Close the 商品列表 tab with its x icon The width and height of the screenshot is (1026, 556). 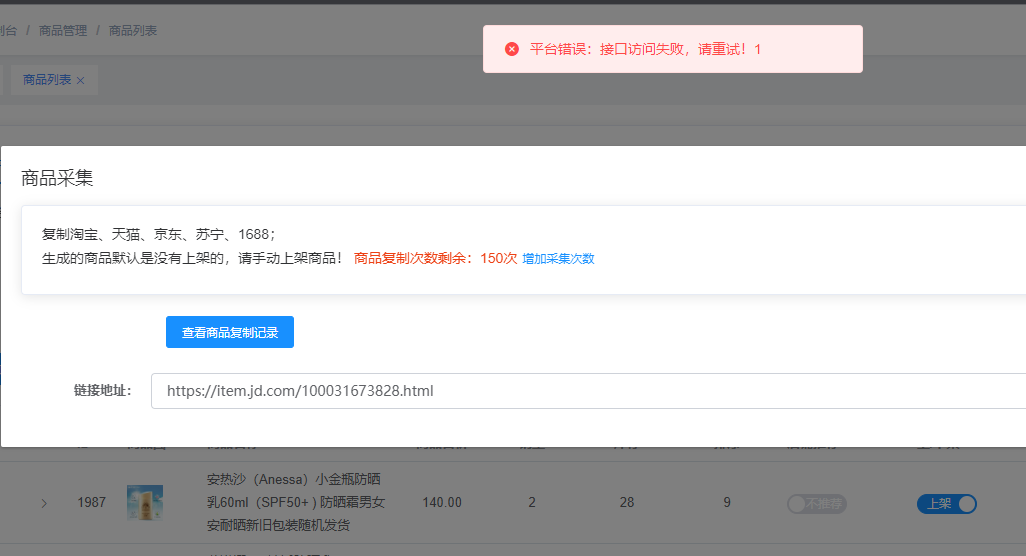81,80
